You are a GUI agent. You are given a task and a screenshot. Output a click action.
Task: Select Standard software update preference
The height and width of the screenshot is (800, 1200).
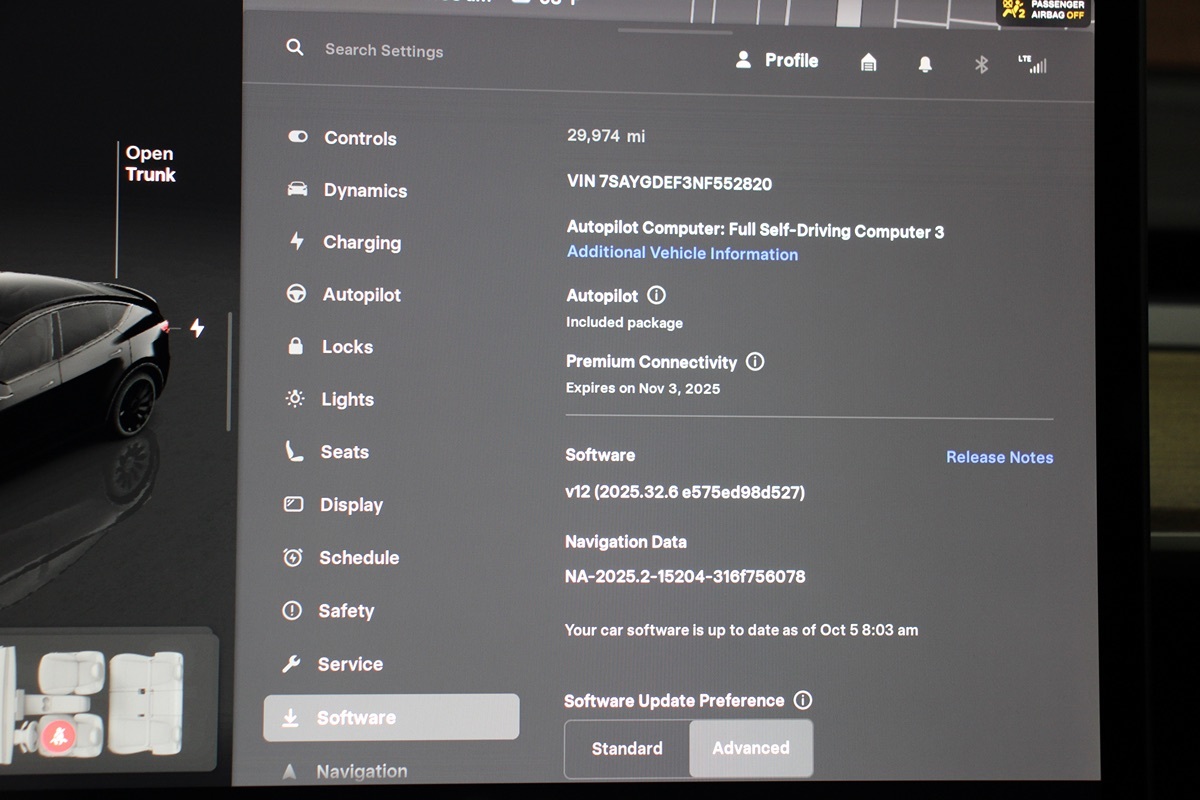pyautogui.click(x=627, y=748)
